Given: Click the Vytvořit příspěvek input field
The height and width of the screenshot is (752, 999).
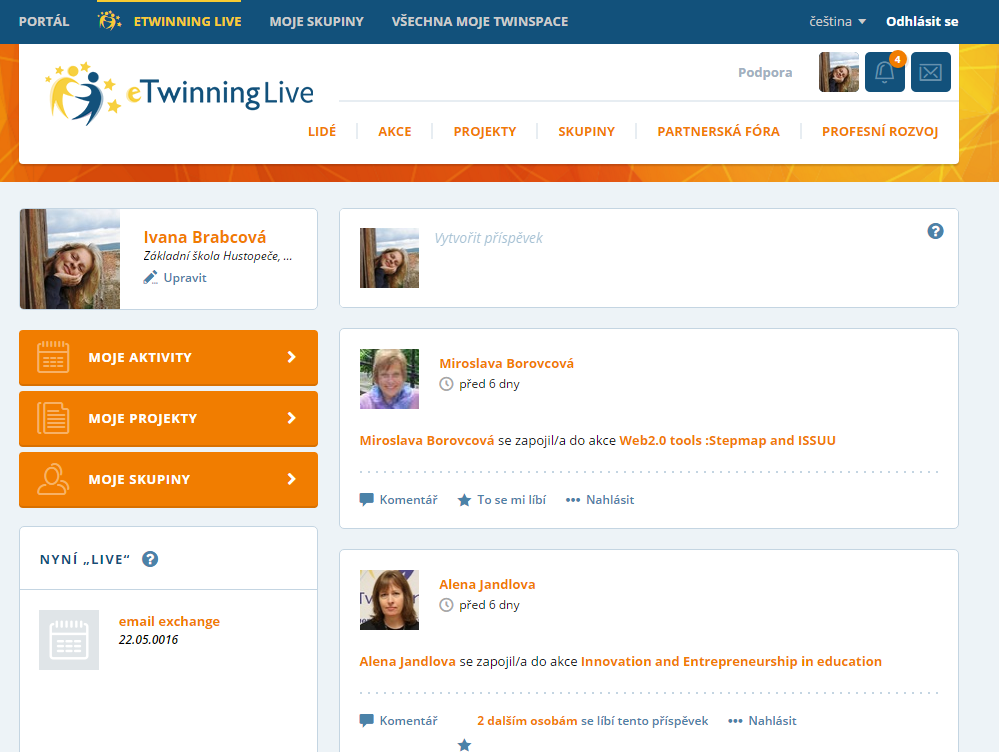Looking at the screenshot, I should coord(489,238).
